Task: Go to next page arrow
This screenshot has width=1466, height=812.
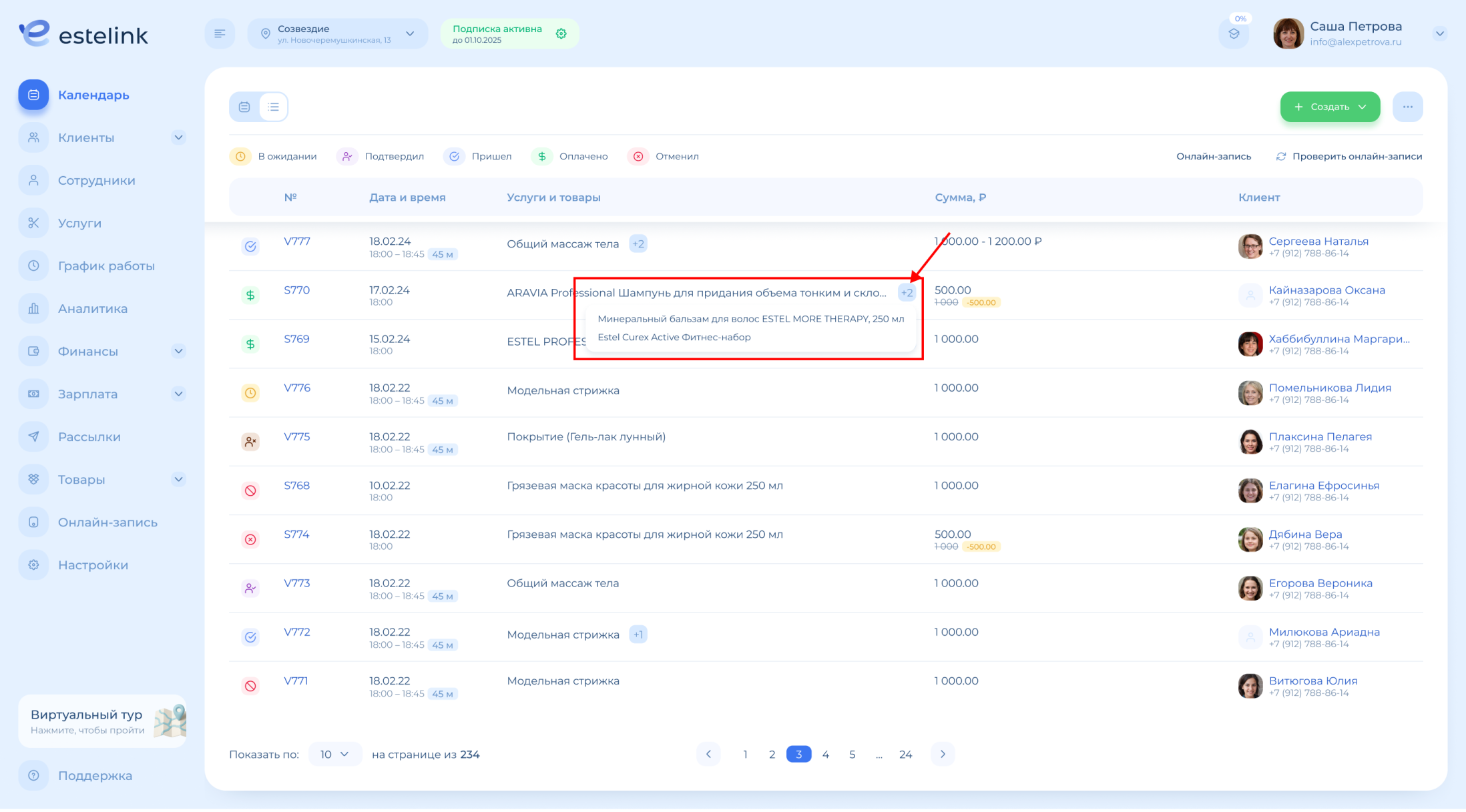Action: pyautogui.click(x=943, y=754)
